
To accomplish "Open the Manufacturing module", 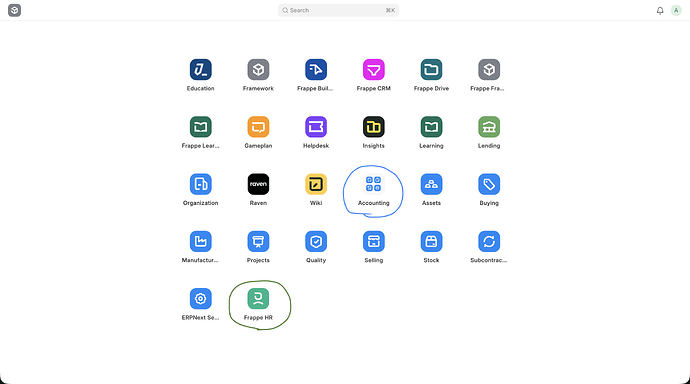I will [x=201, y=241].
